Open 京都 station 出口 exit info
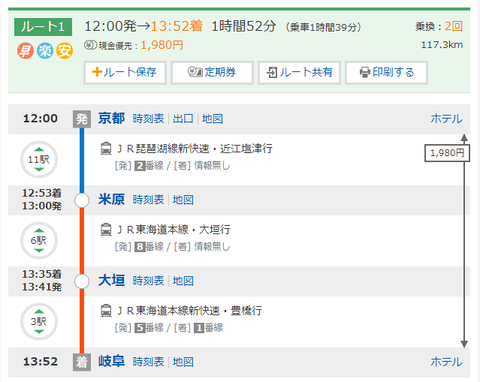 [183, 119]
